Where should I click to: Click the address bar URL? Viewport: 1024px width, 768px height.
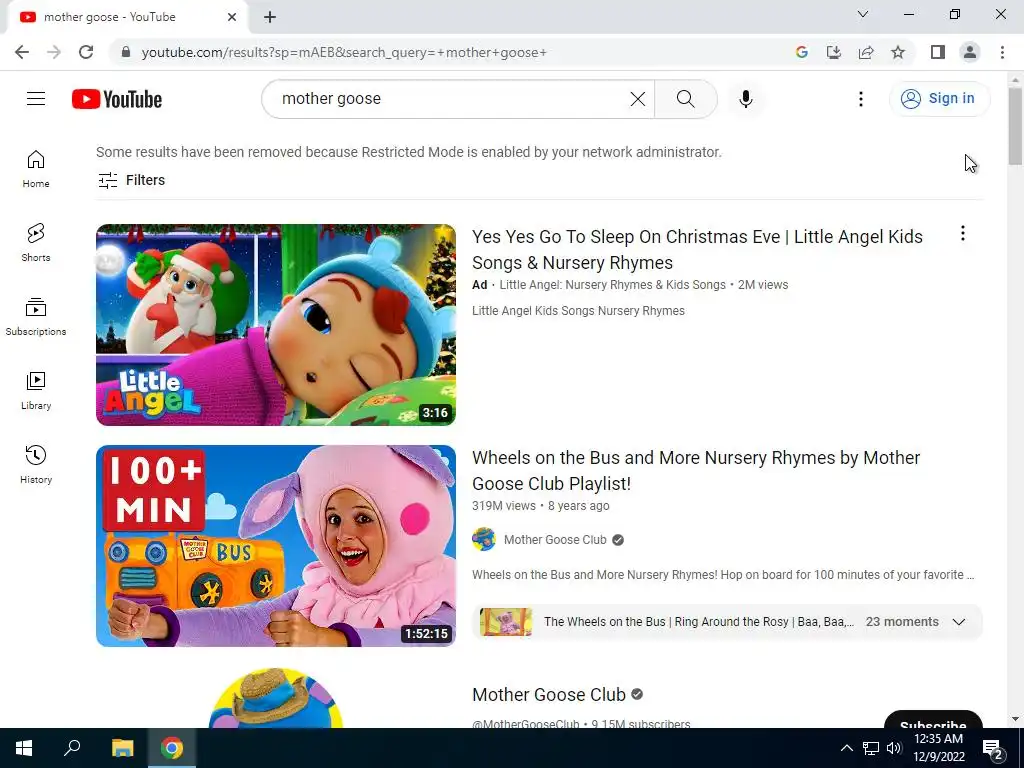tap(344, 52)
